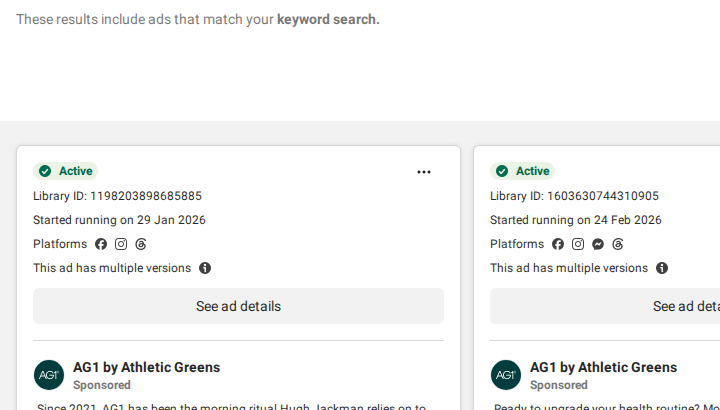Click Platforms label on 29 Jan ad
The height and width of the screenshot is (410, 720).
[x=60, y=244]
